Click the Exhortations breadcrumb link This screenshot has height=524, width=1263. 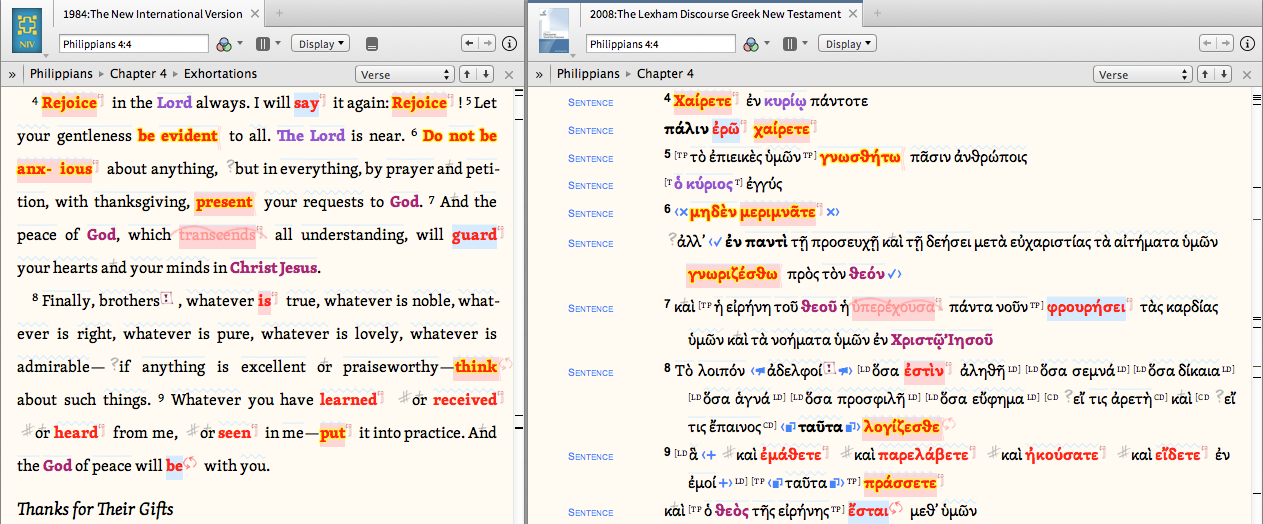click(219, 74)
